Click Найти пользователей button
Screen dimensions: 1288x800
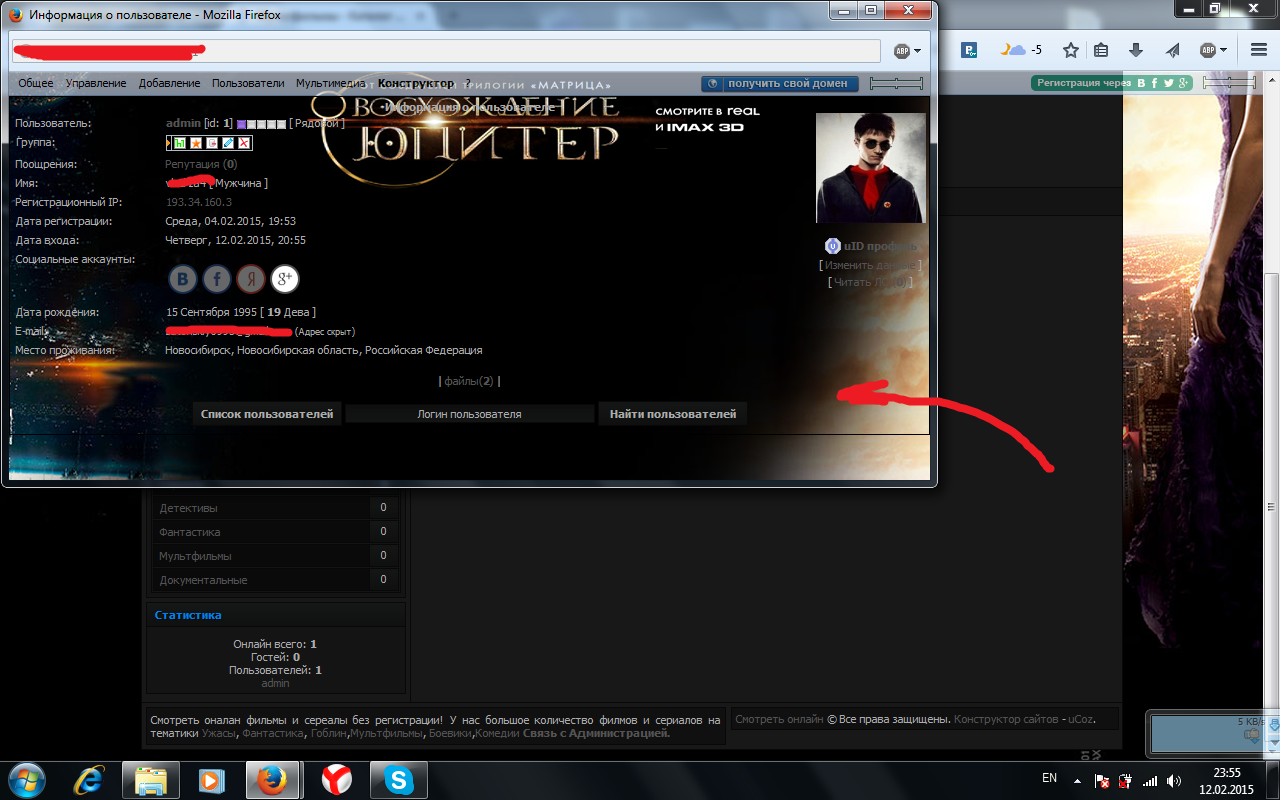click(673, 414)
